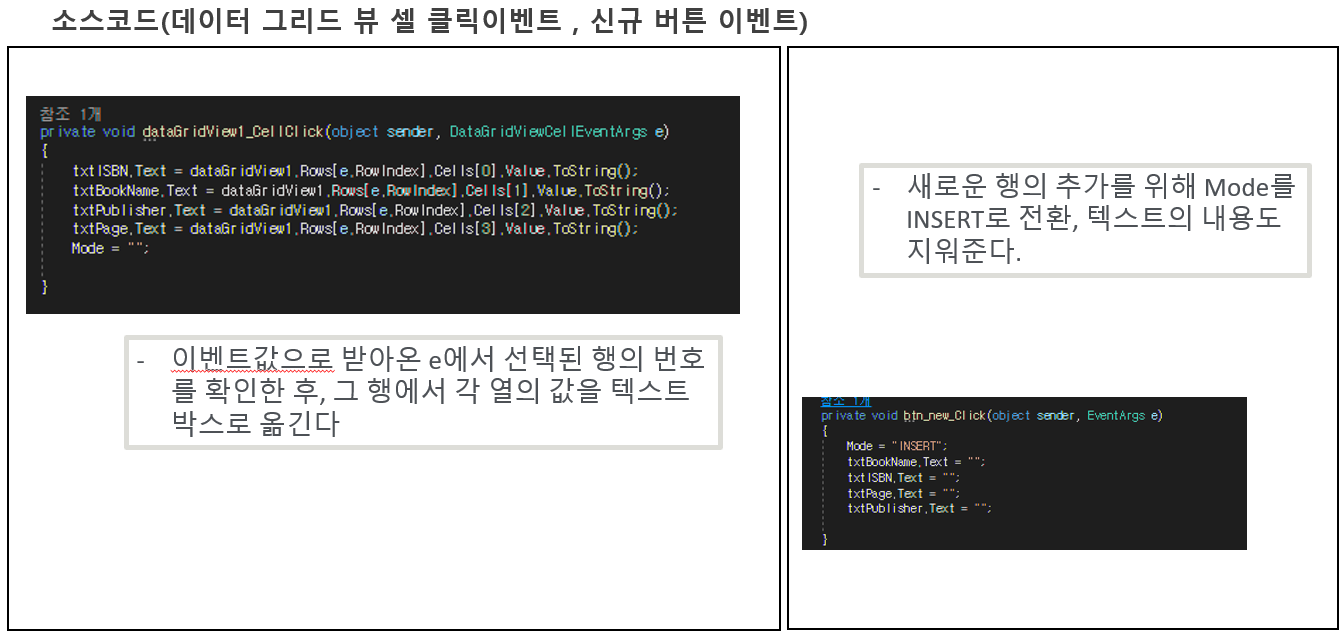This screenshot has height=635, width=1341.
Task: Click the note beginning with 이벤트값으로 받아온
Action: pyautogui.click(x=423, y=391)
